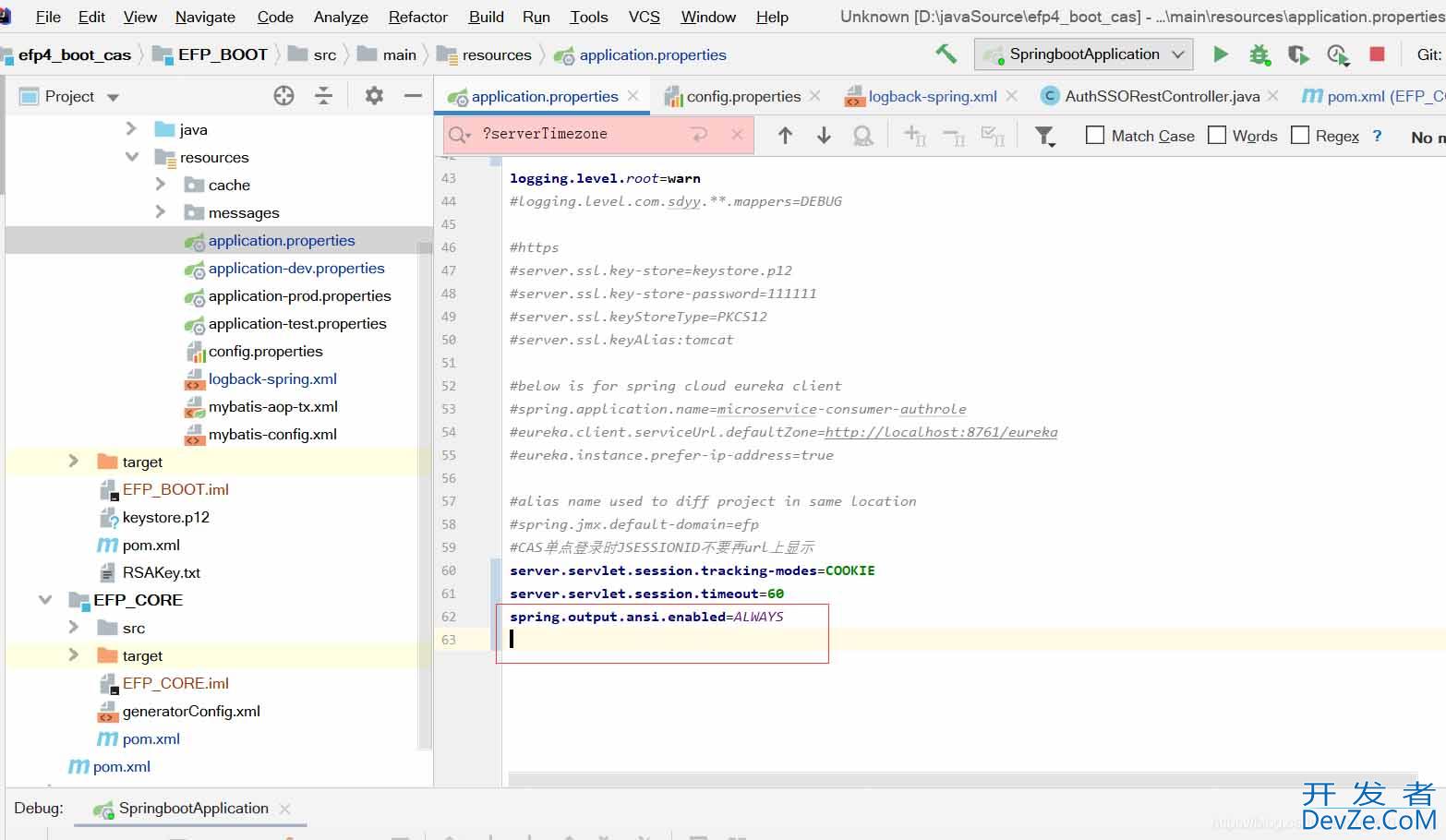This screenshot has height=840, width=1446.
Task: Click efp4_boot_cas breadcrumb
Action: click(x=75, y=54)
